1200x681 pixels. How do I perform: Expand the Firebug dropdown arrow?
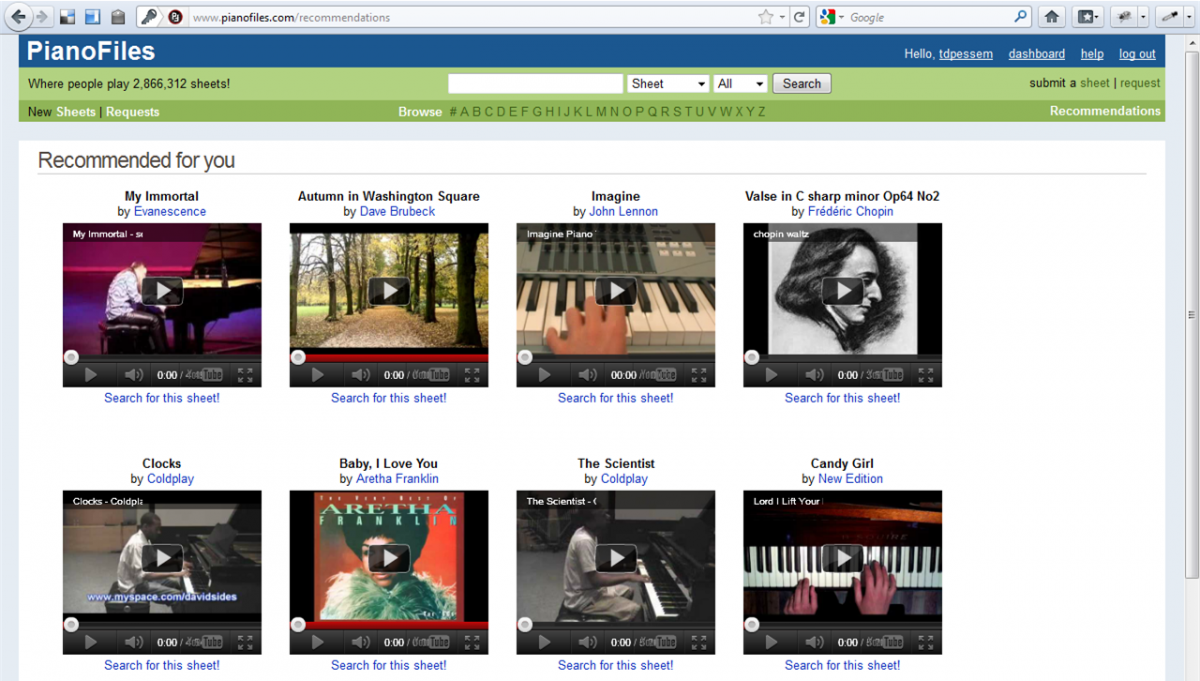point(1143,17)
